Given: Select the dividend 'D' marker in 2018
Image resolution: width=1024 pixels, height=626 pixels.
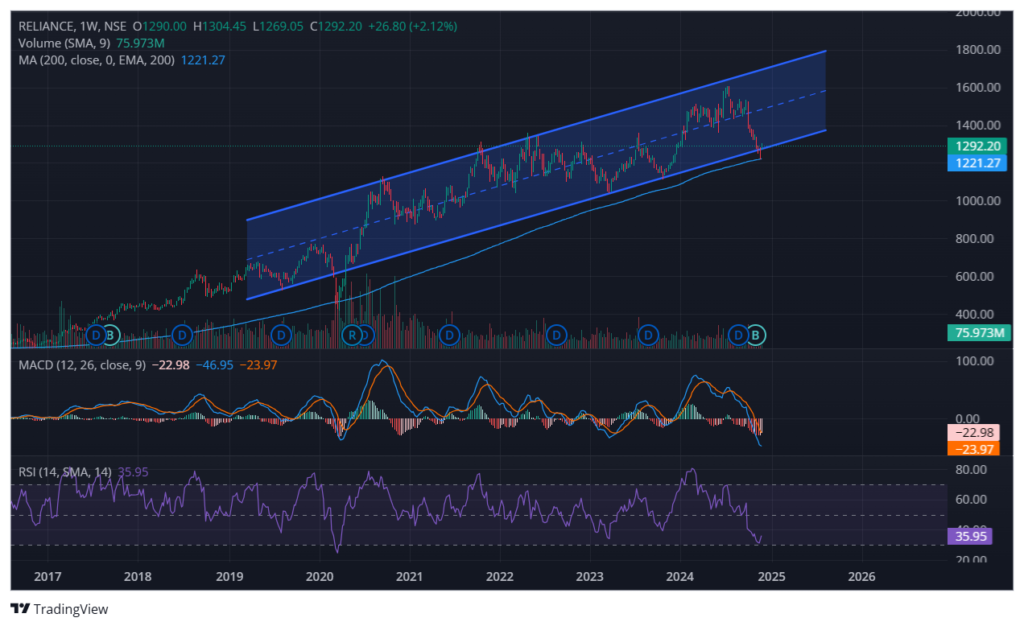Looking at the screenshot, I should [182, 333].
